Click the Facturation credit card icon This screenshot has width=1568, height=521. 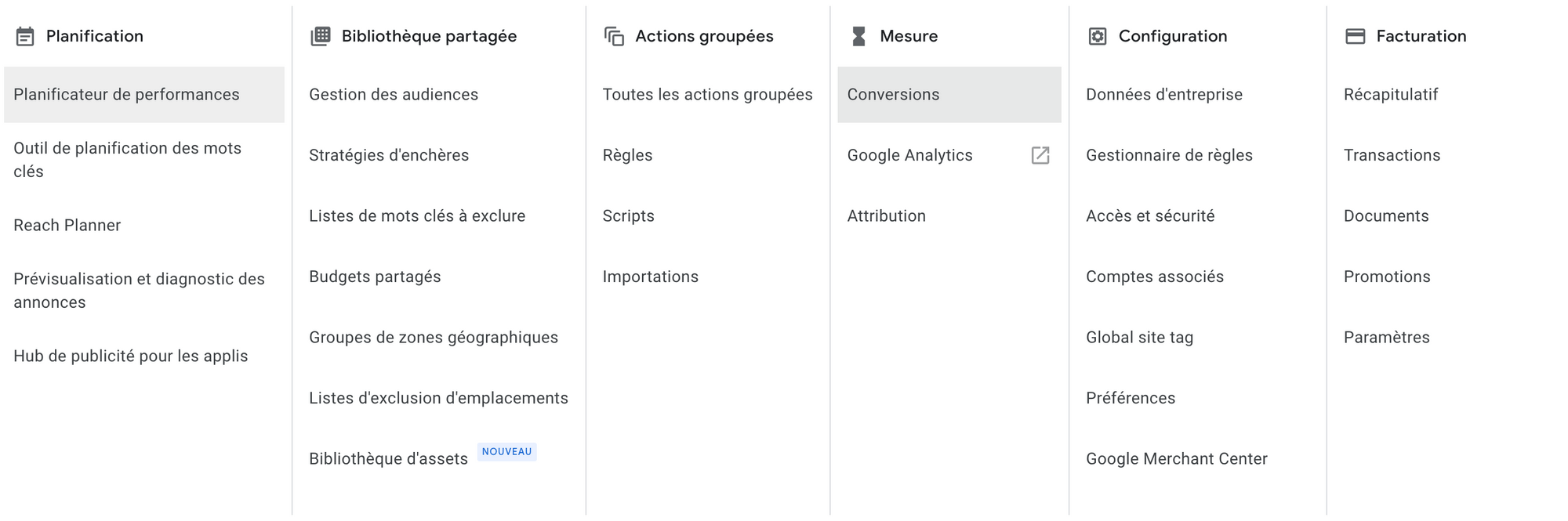1356,36
